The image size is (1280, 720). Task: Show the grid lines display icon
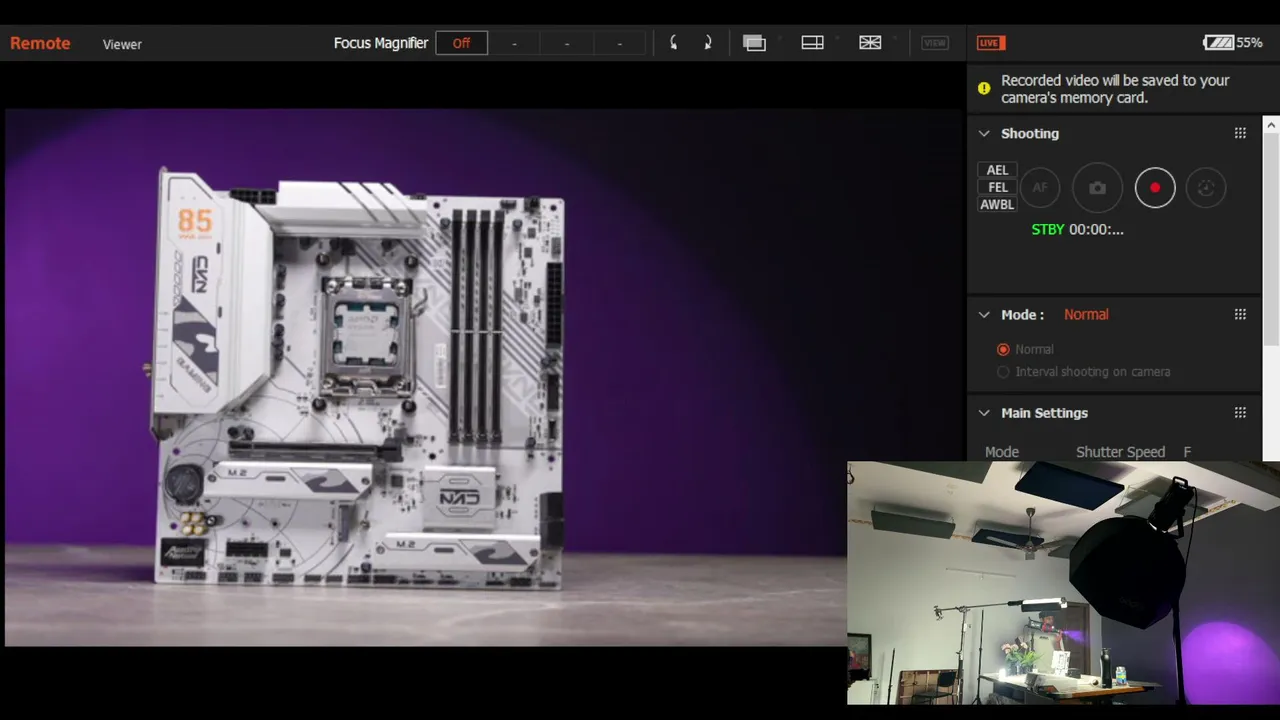pos(870,43)
